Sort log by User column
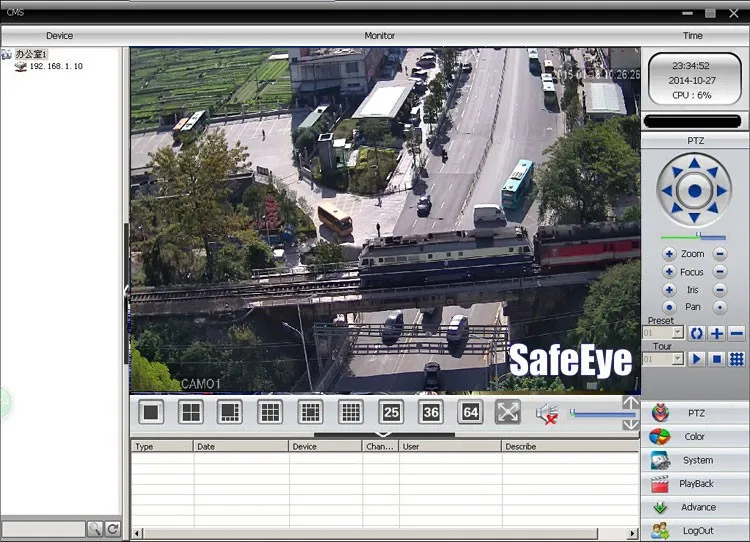The width and height of the screenshot is (750, 542). tap(450, 446)
